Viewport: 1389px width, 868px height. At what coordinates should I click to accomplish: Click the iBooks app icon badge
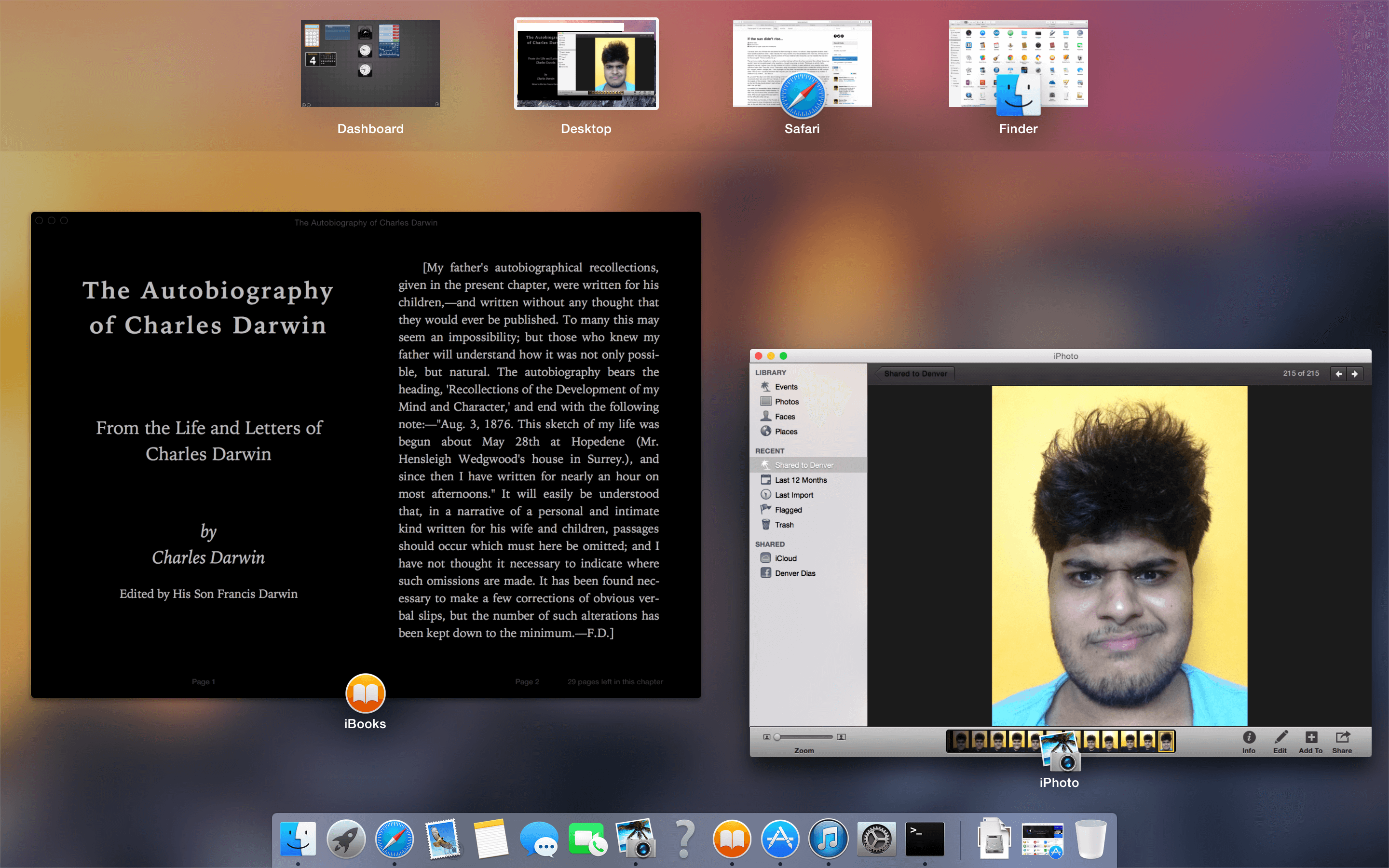[365, 693]
